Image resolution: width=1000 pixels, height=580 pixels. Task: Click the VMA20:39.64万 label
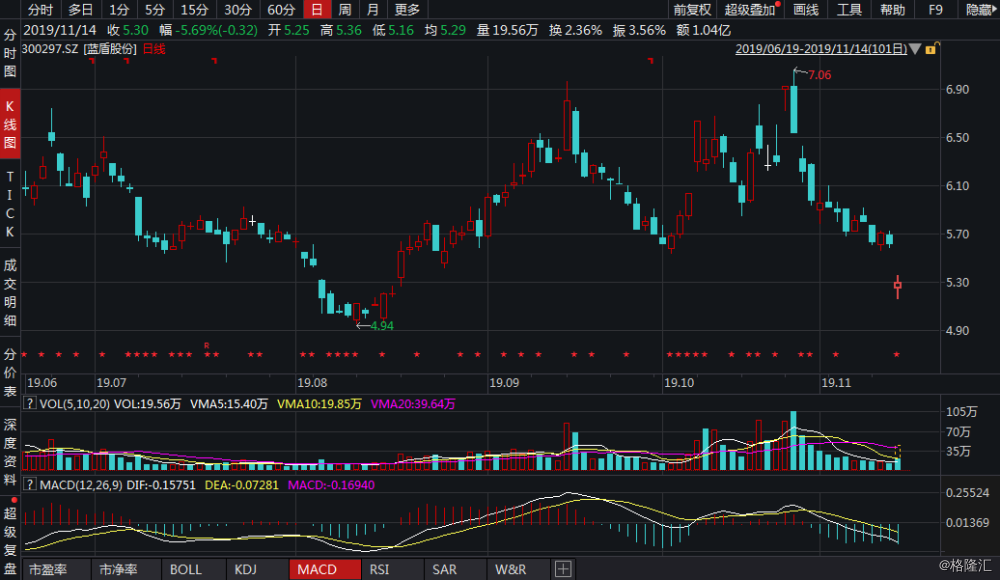pyautogui.click(x=413, y=404)
